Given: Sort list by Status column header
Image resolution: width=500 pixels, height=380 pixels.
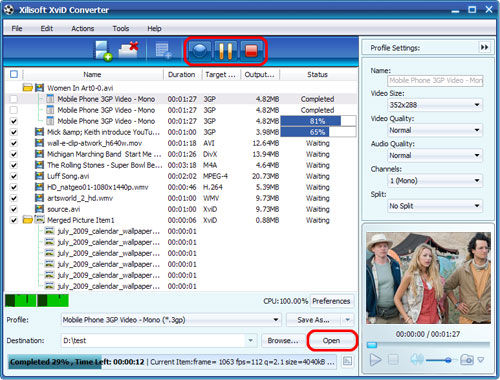Looking at the screenshot, I should 317,74.
